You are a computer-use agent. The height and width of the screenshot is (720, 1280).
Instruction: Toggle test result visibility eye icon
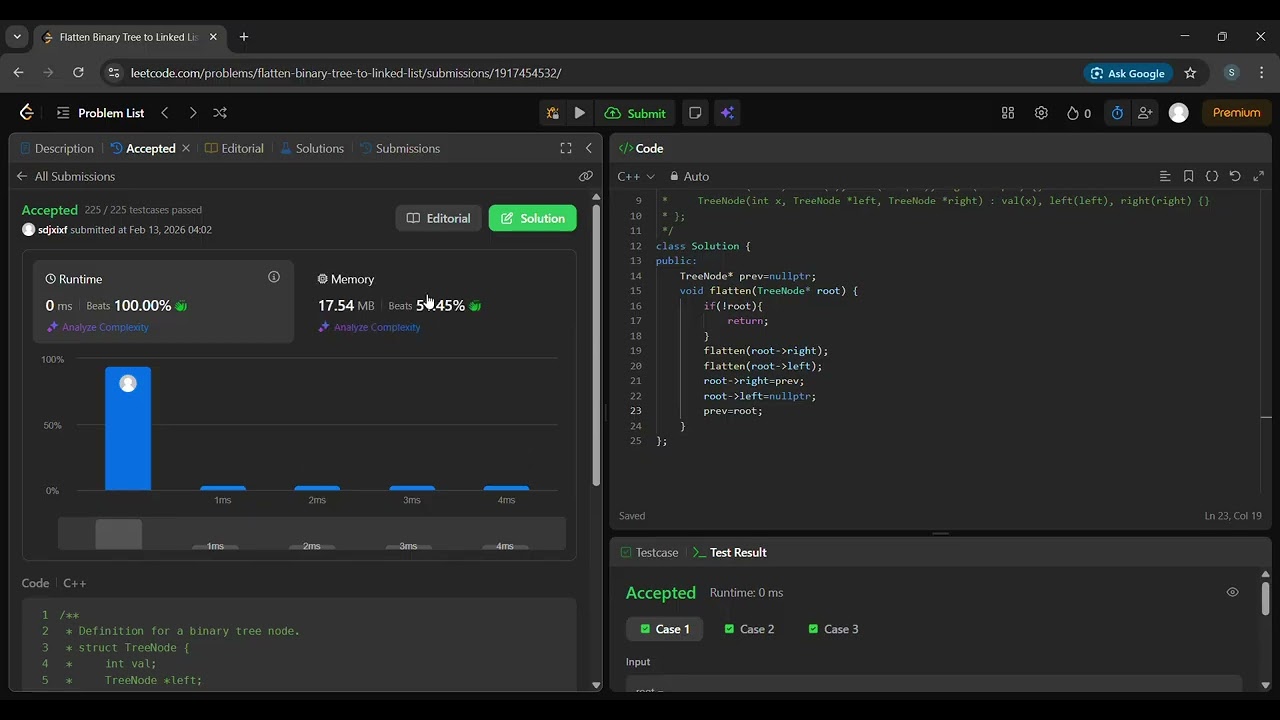(x=1232, y=592)
